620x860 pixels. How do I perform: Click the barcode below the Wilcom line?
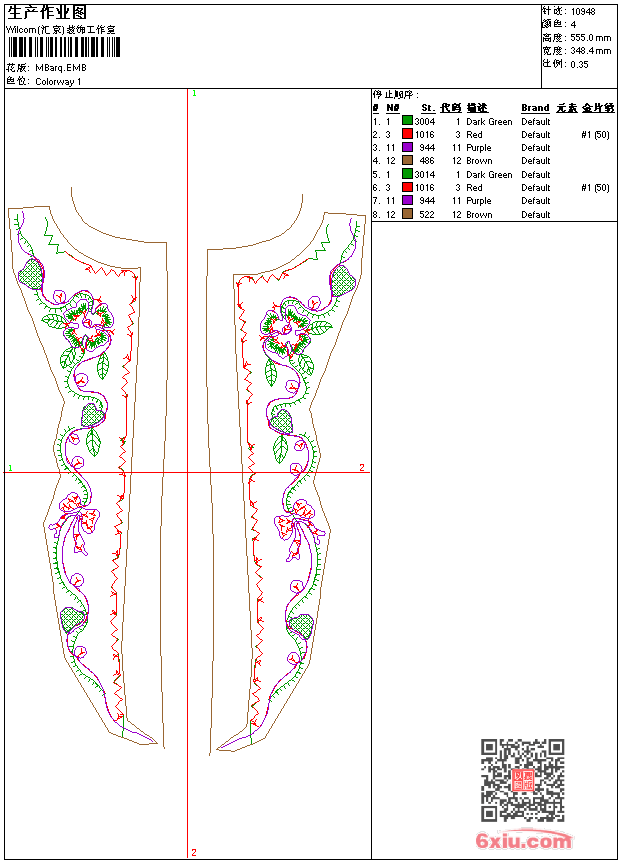(x=63, y=47)
